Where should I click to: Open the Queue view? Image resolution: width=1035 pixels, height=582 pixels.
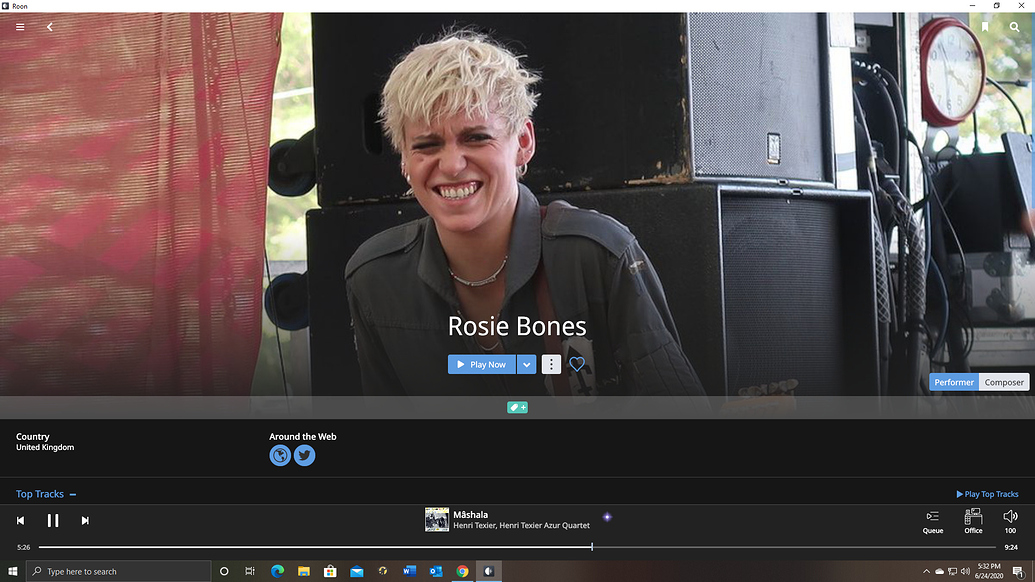(x=932, y=520)
